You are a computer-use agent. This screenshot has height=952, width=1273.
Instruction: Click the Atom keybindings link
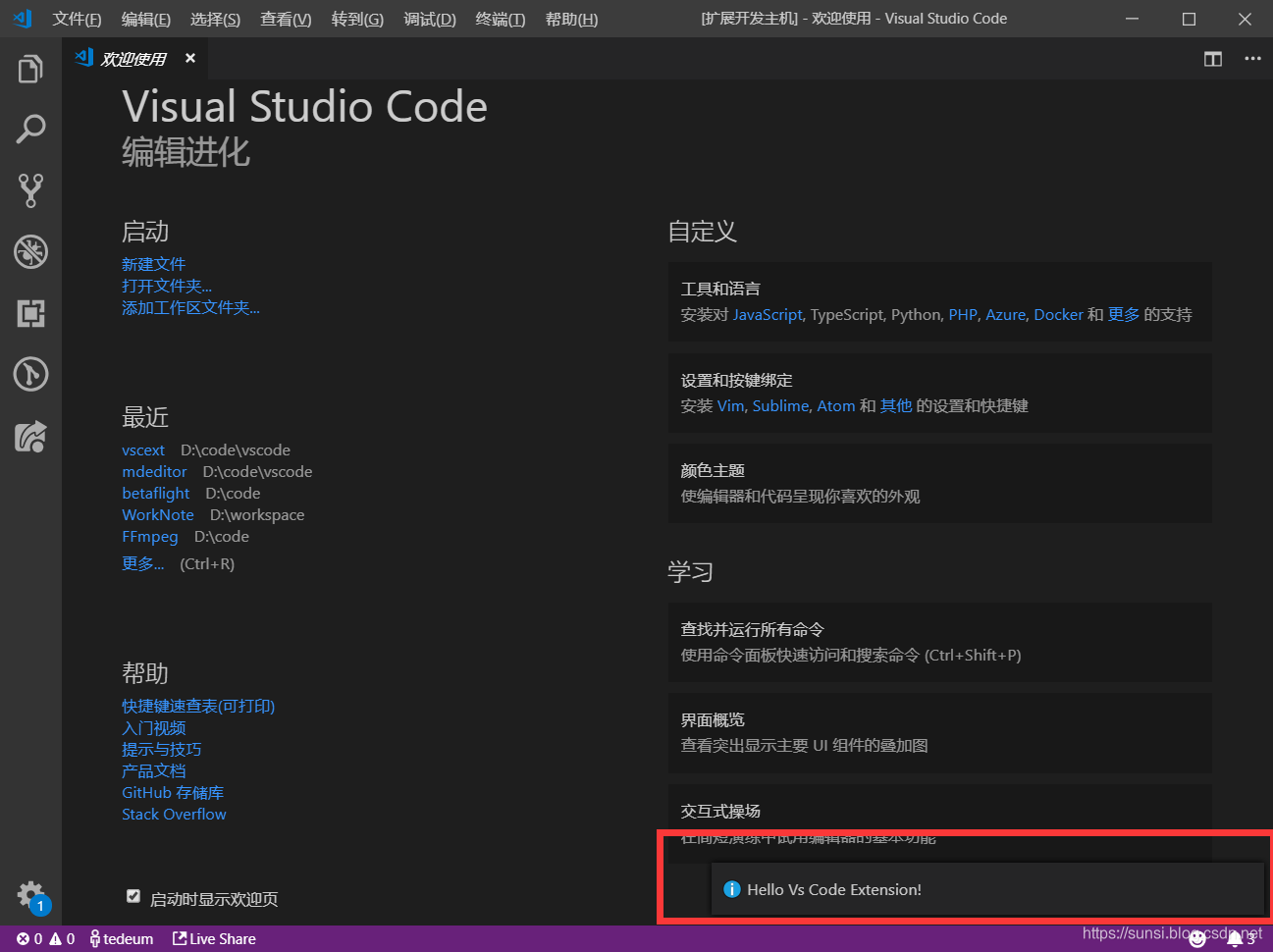click(836, 405)
